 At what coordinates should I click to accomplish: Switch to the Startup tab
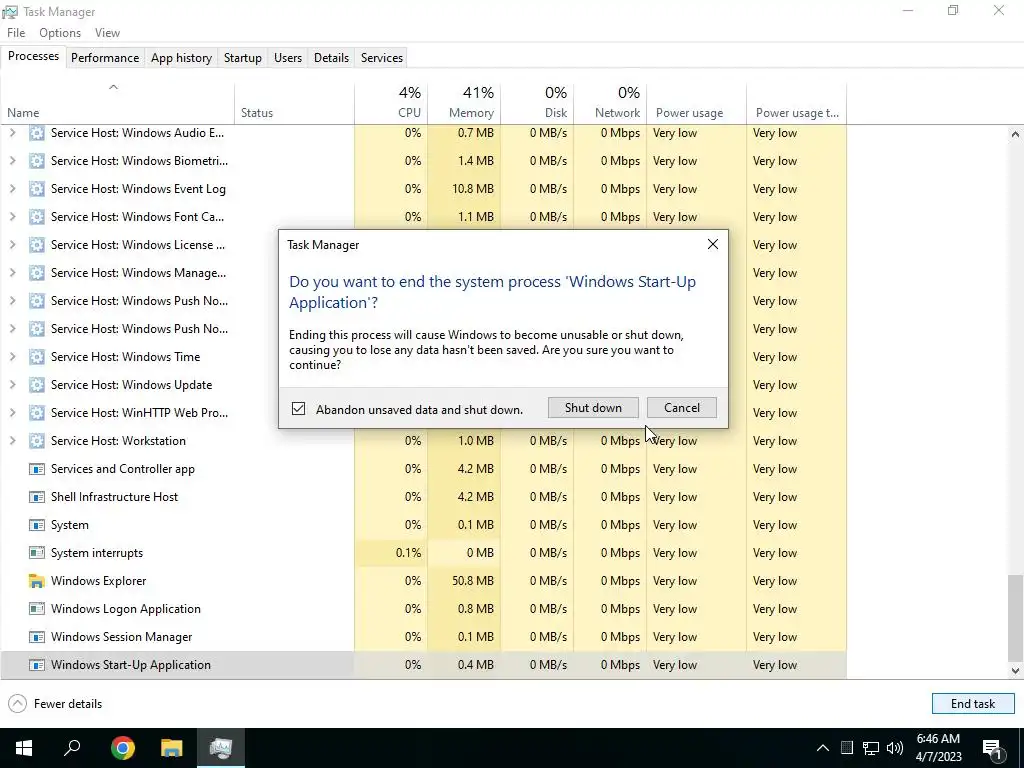pos(242,57)
